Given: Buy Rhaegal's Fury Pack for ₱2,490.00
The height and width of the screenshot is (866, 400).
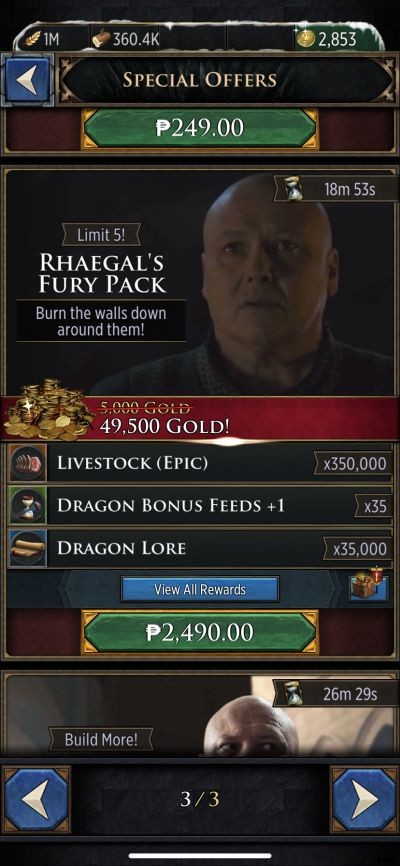Looking at the screenshot, I should pyautogui.click(x=200, y=632).
